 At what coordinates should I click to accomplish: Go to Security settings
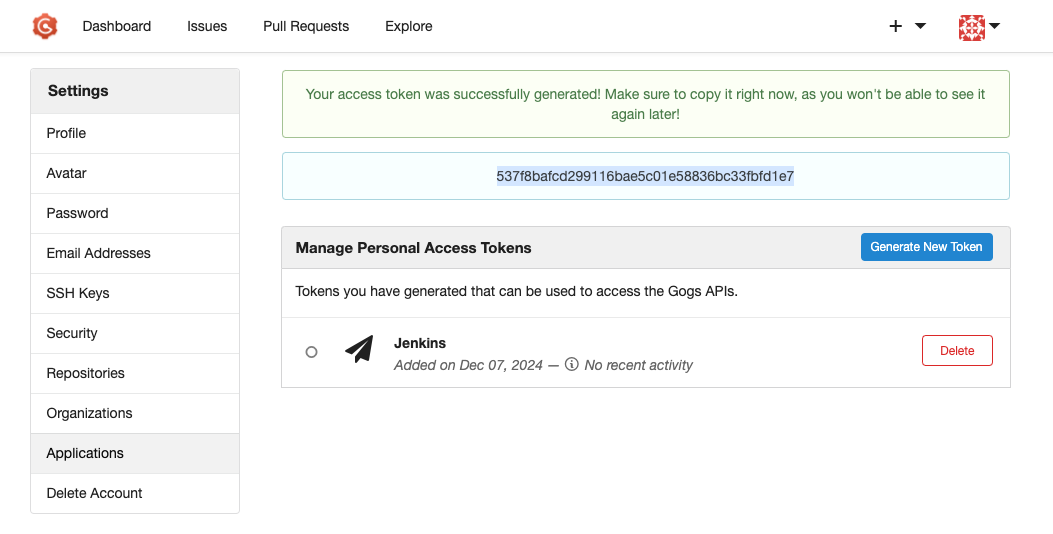coord(72,333)
